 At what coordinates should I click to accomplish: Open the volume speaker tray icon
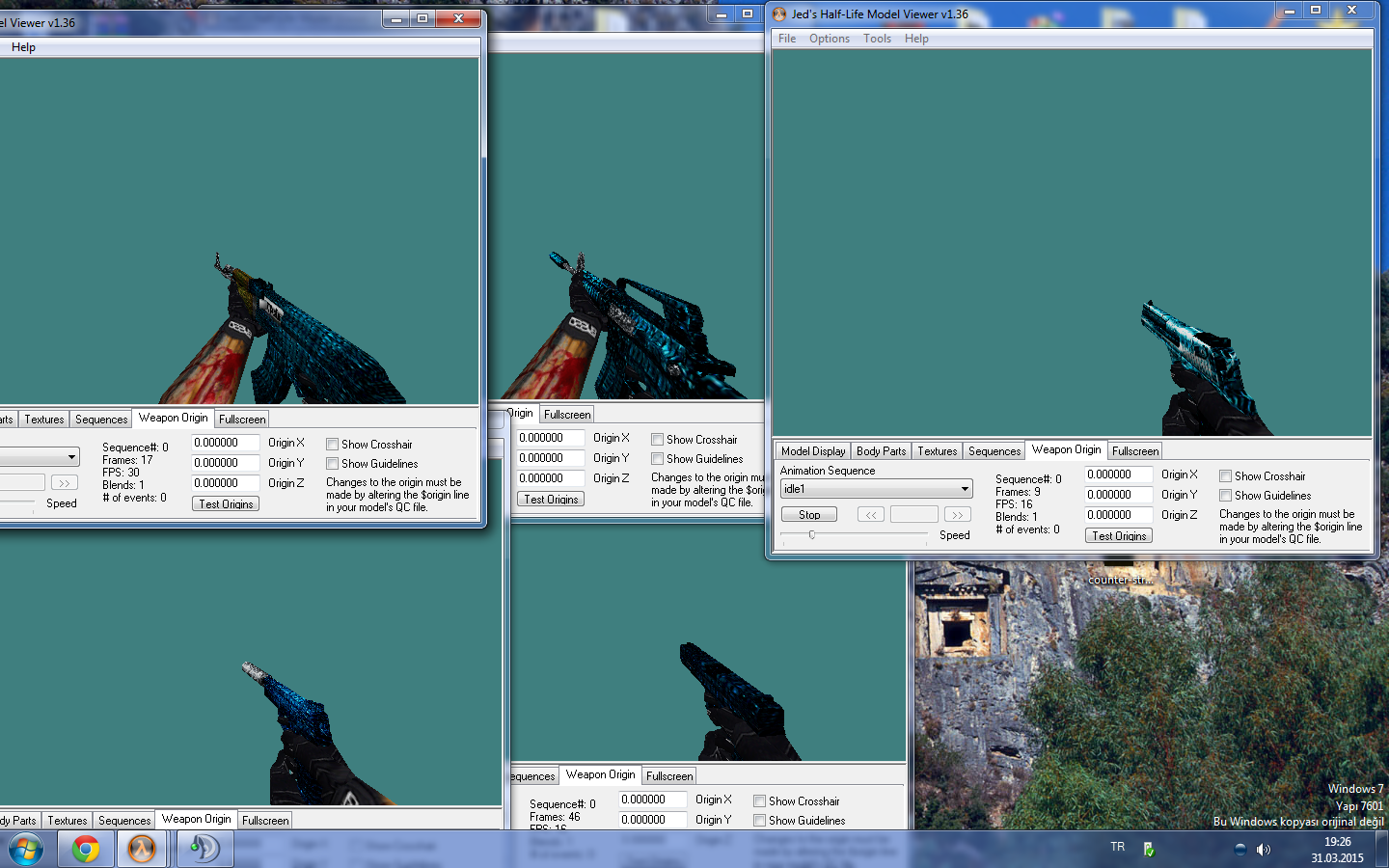pos(1264,850)
